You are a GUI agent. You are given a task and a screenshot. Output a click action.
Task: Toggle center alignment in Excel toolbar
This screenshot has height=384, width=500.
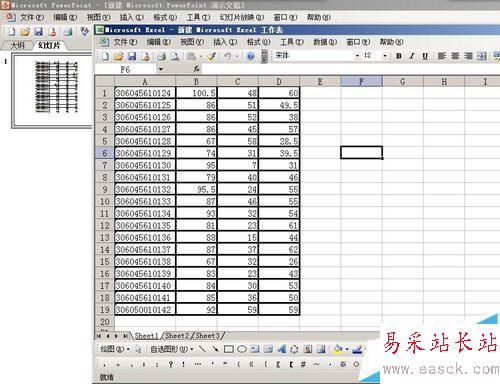(455, 56)
